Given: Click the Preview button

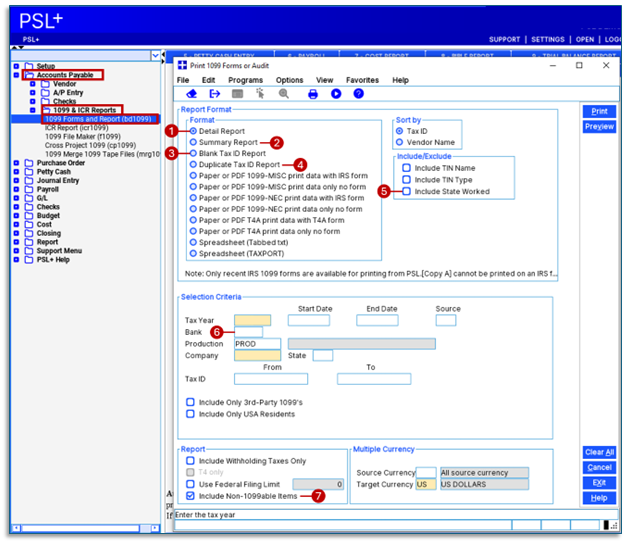Looking at the screenshot, I should [x=599, y=127].
